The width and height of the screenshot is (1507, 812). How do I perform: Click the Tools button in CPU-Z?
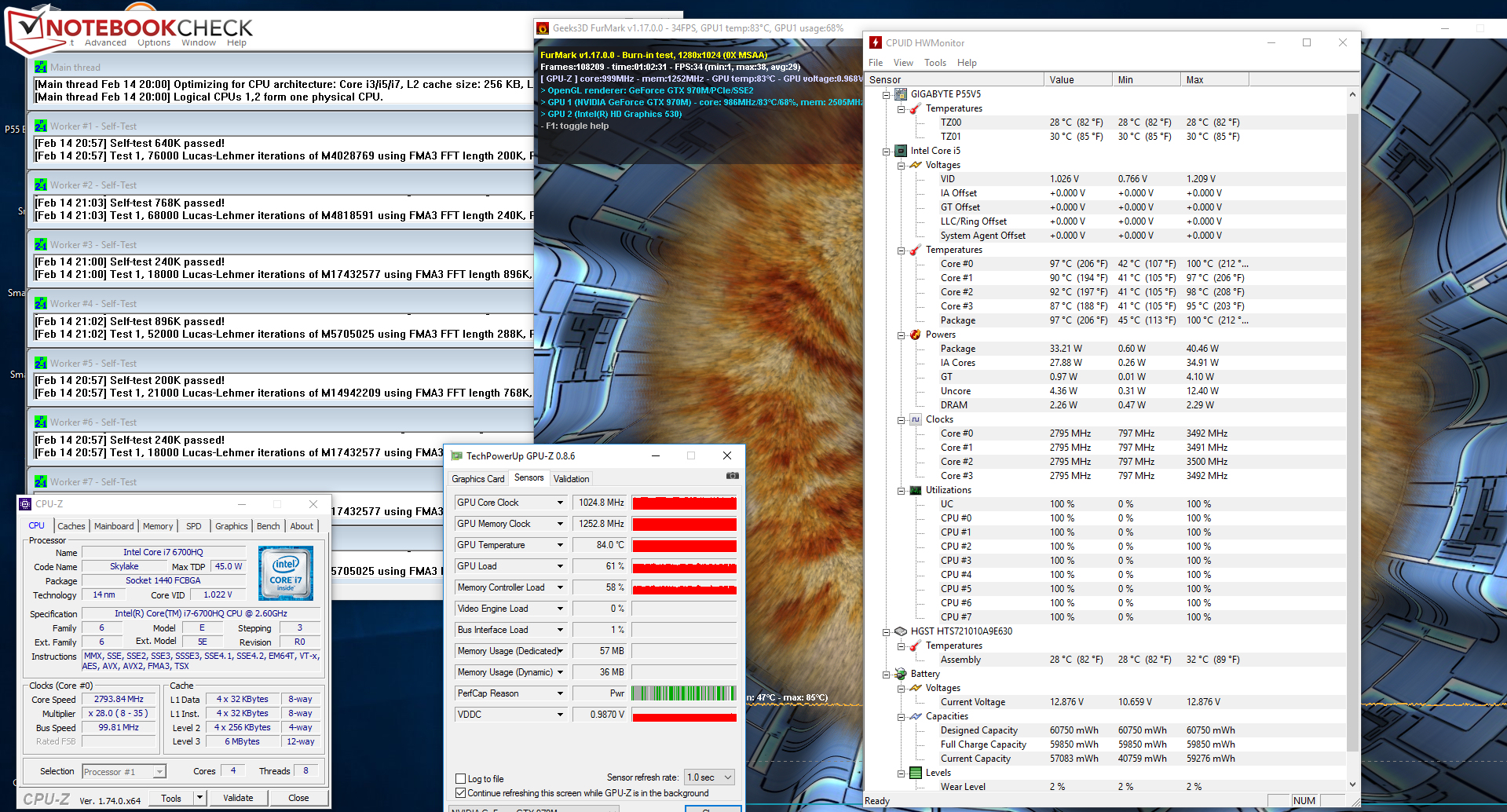pyautogui.click(x=171, y=798)
